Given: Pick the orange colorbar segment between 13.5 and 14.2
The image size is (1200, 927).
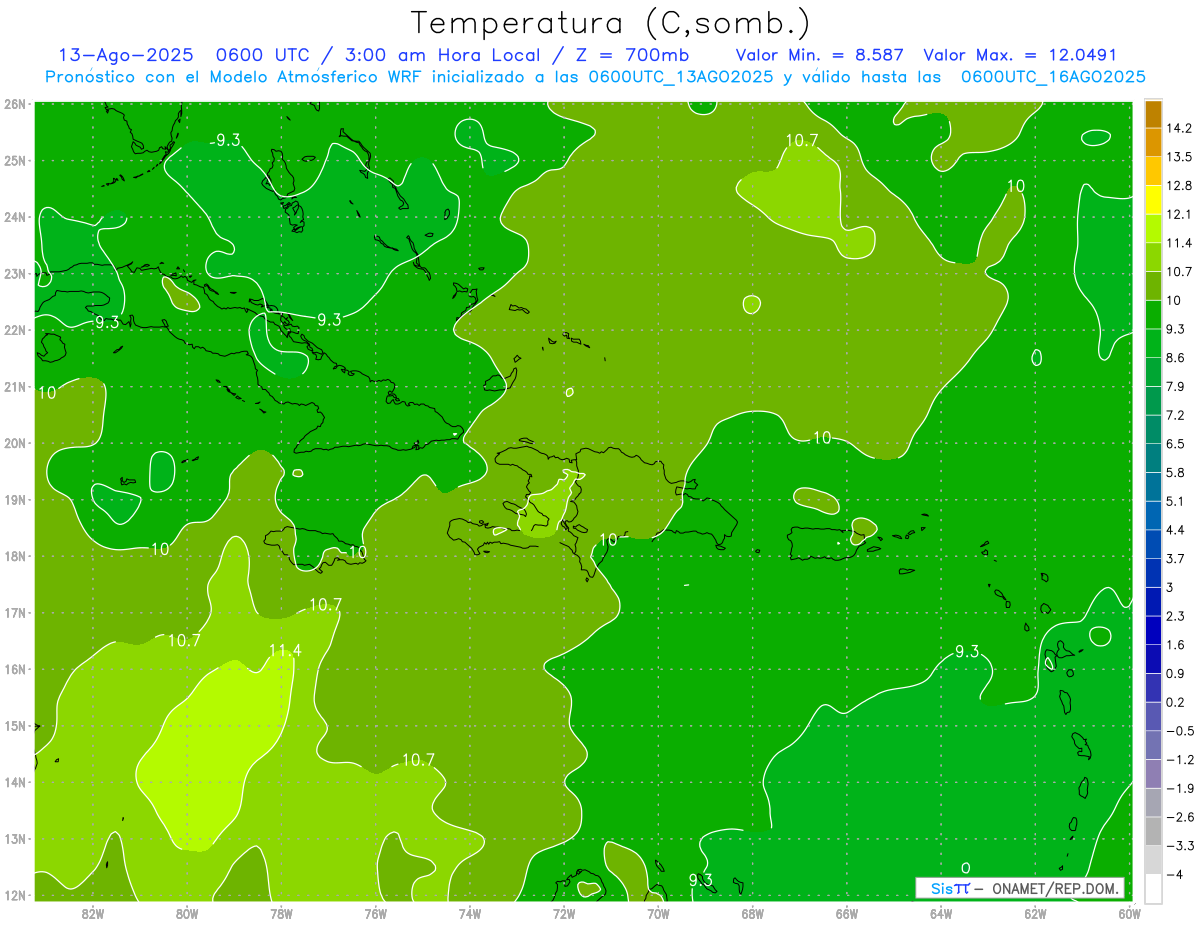Looking at the screenshot, I should [x=1153, y=143].
